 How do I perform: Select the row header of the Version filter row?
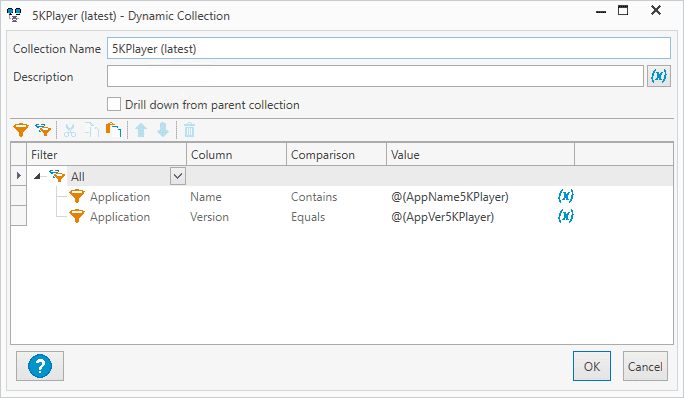19,216
